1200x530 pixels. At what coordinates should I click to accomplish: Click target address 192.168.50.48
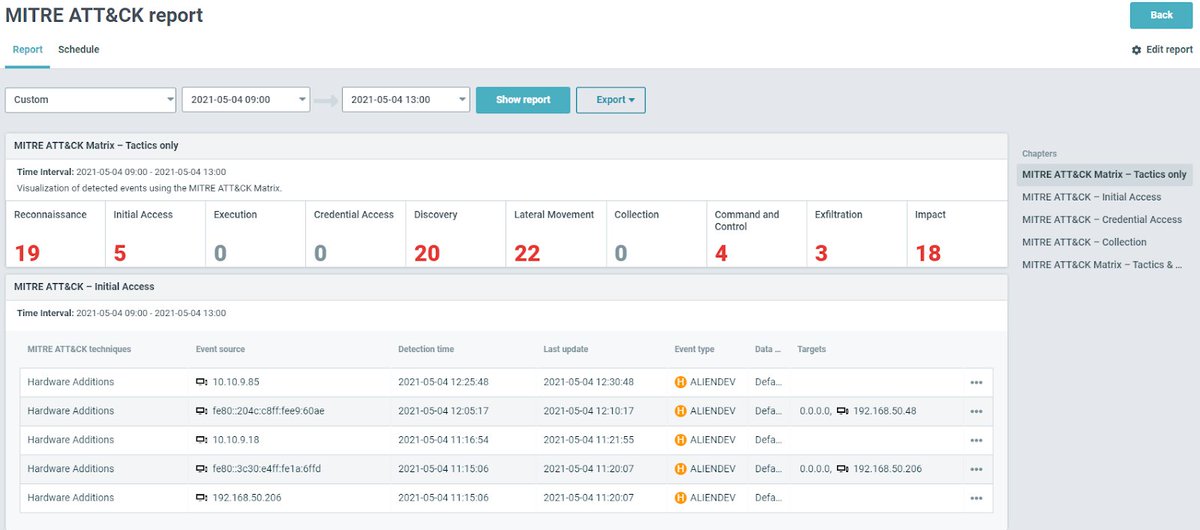tap(885, 411)
